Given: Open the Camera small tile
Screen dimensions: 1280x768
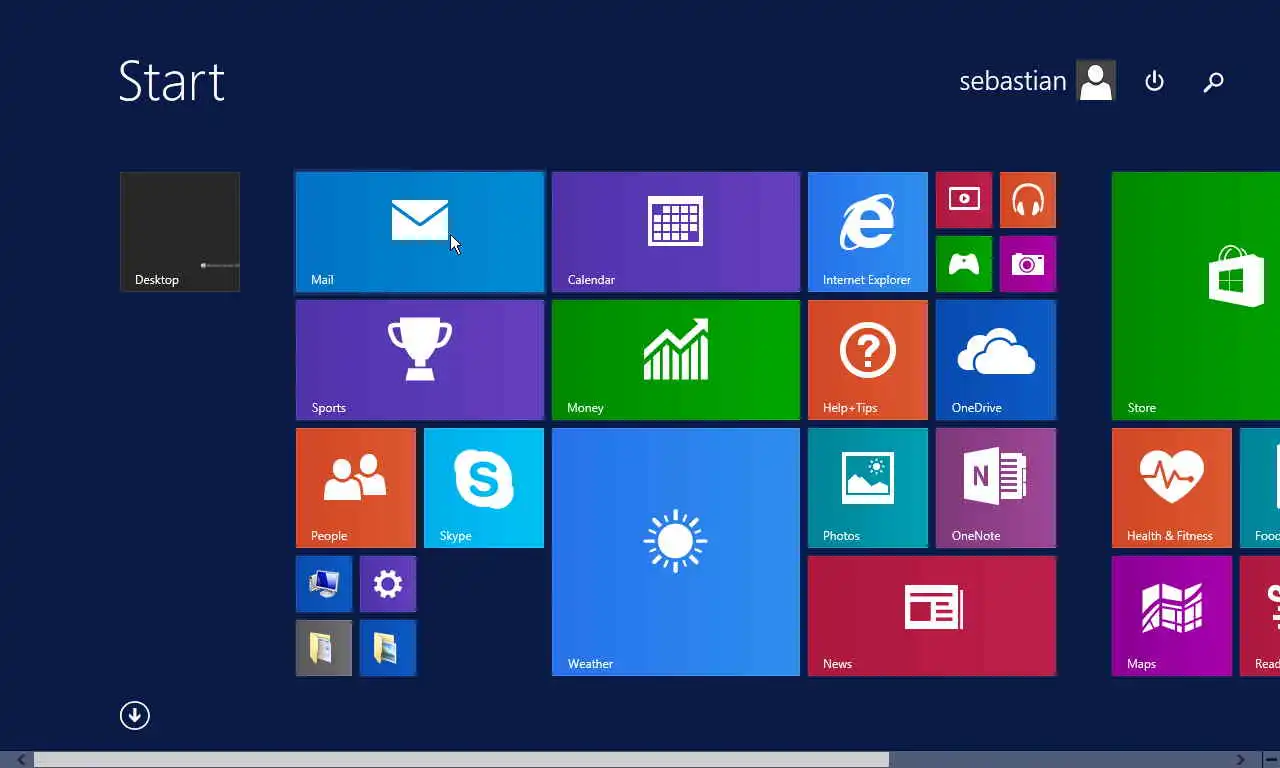Looking at the screenshot, I should (1028, 264).
